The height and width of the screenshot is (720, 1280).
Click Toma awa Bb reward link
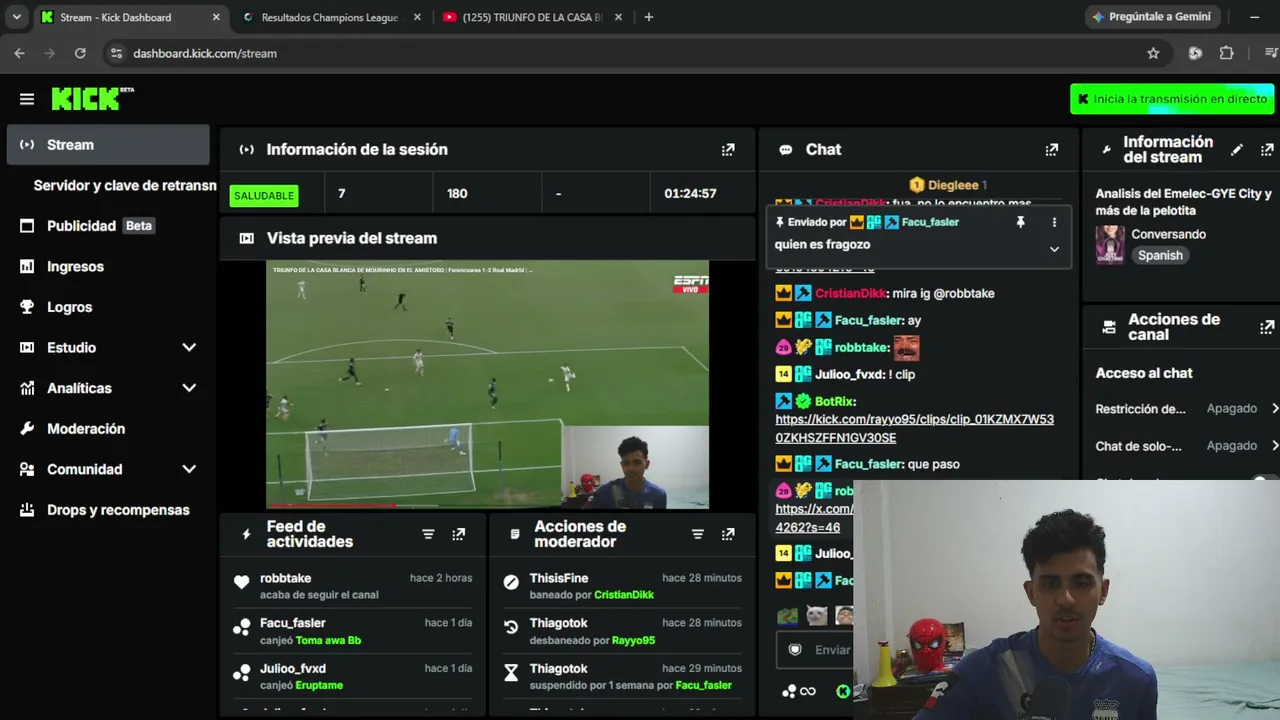point(328,640)
